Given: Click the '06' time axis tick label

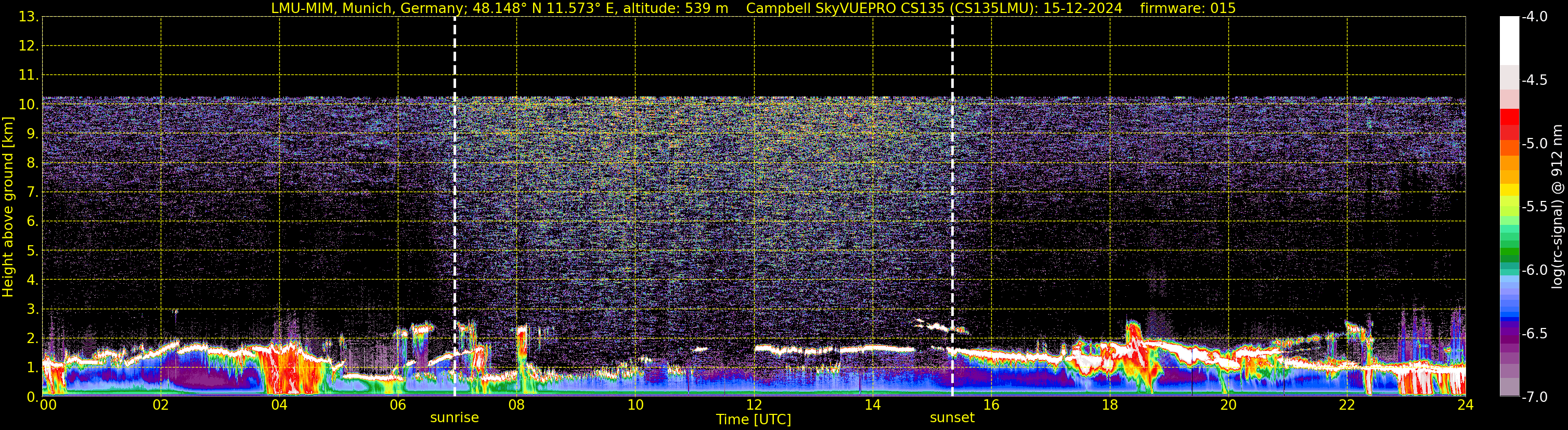Looking at the screenshot, I should pyautogui.click(x=398, y=404).
